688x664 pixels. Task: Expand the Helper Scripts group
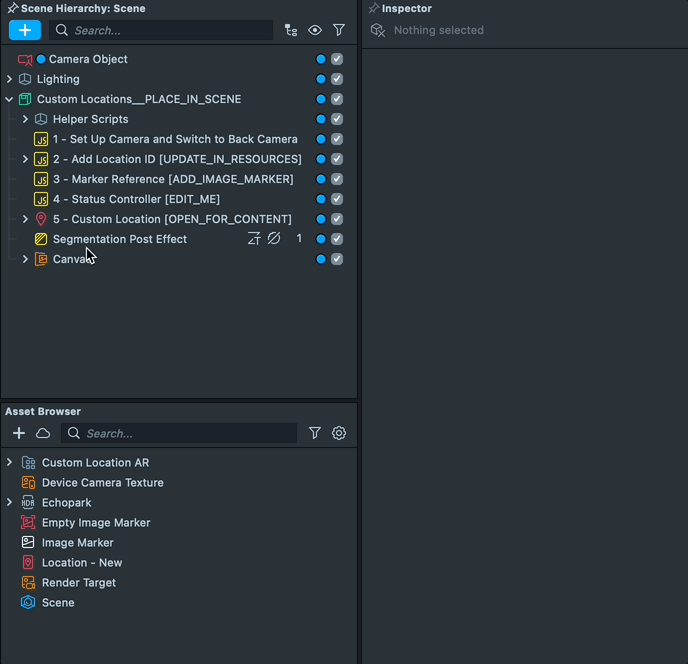25,119
